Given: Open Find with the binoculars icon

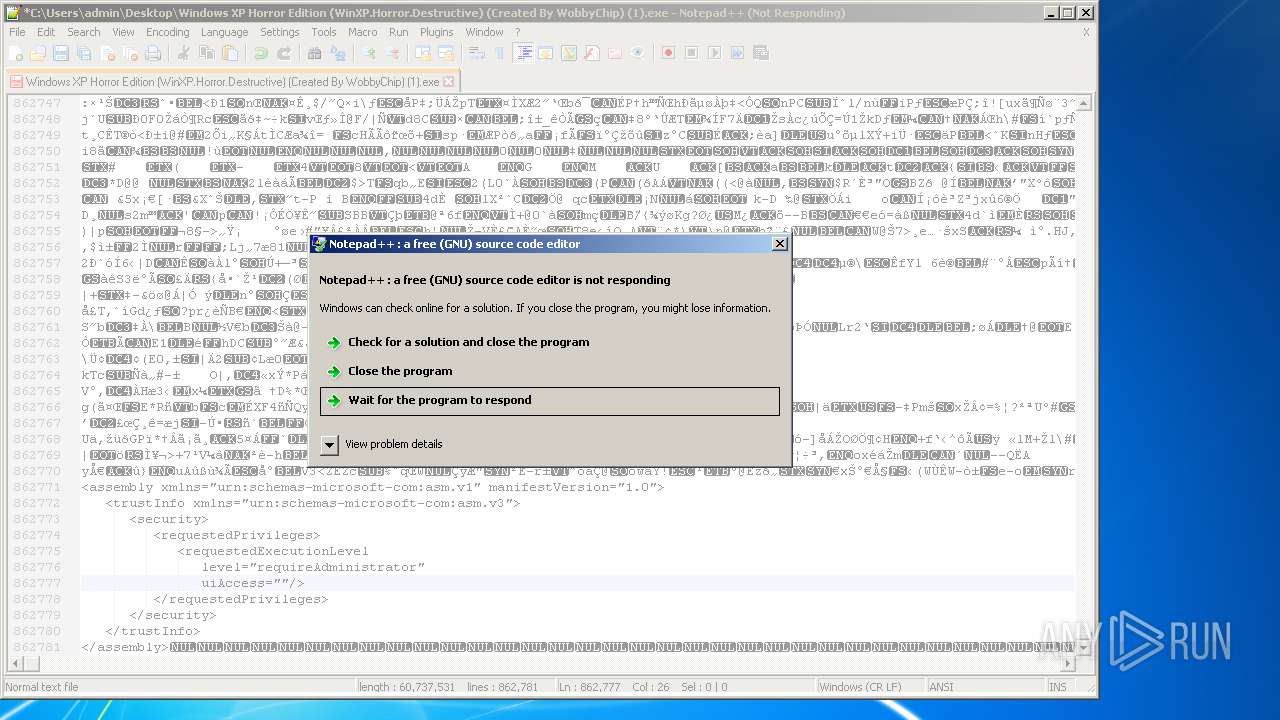Looking at the screenshot, I should pyautogui.click(x=315, y=53).
